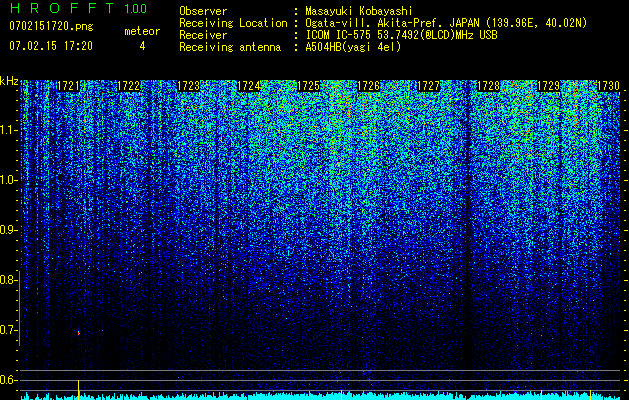629x400 pixels.
Task: Click the 'Observer' field label
Action: pyautogui.click(x=203, y=11)
